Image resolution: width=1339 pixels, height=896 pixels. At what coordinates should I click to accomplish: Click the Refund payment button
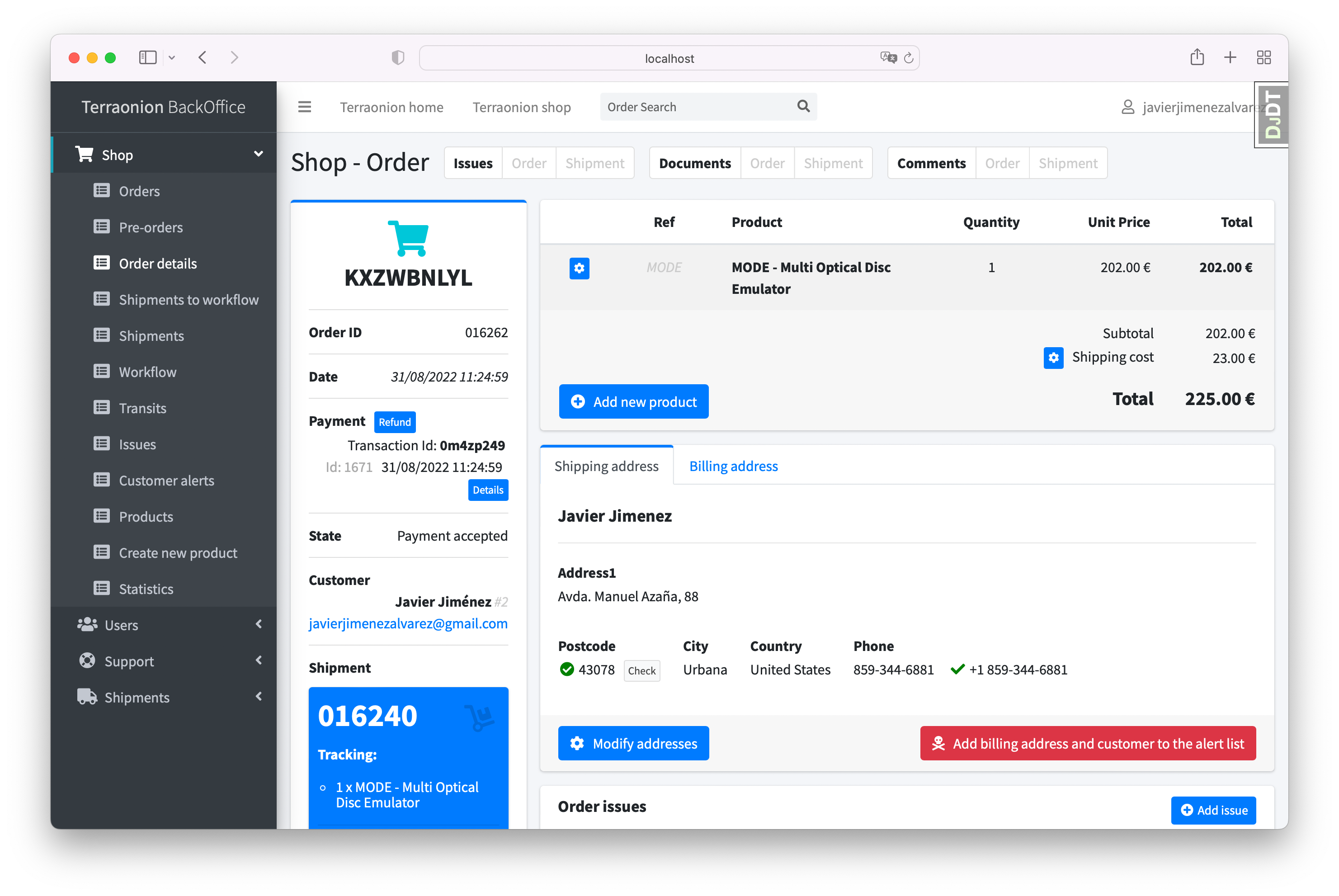395,422
